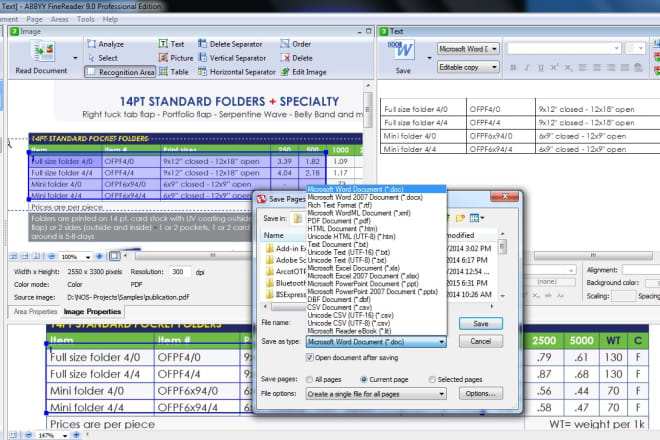Screen dimensions: 660x440
Task: Open the Page menu
Action: coord(34,19)
